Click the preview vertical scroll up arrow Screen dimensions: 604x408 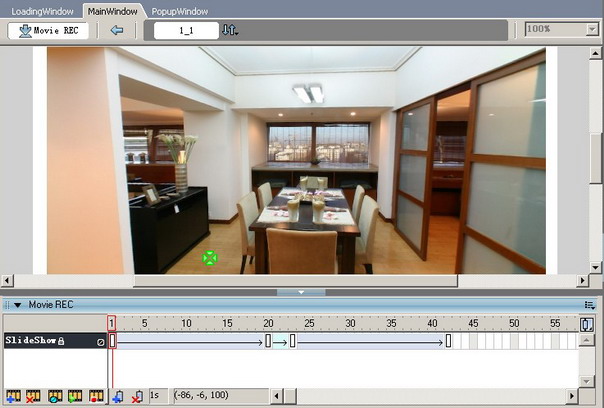tap(596, 53)
